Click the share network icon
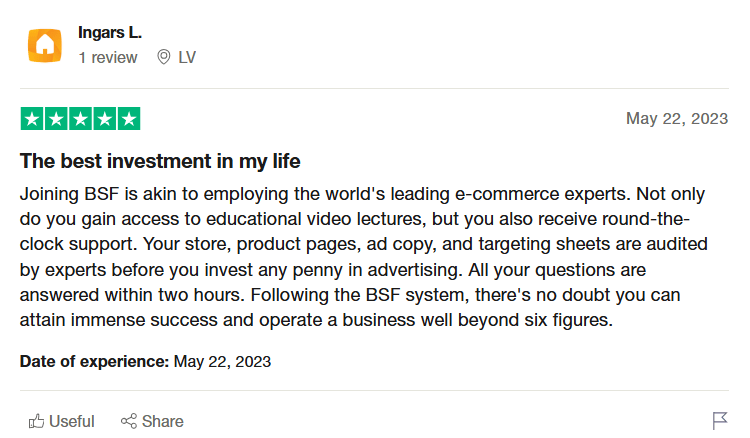The height and width of the screenshot is (438, 750). click(x=129, y=421)
